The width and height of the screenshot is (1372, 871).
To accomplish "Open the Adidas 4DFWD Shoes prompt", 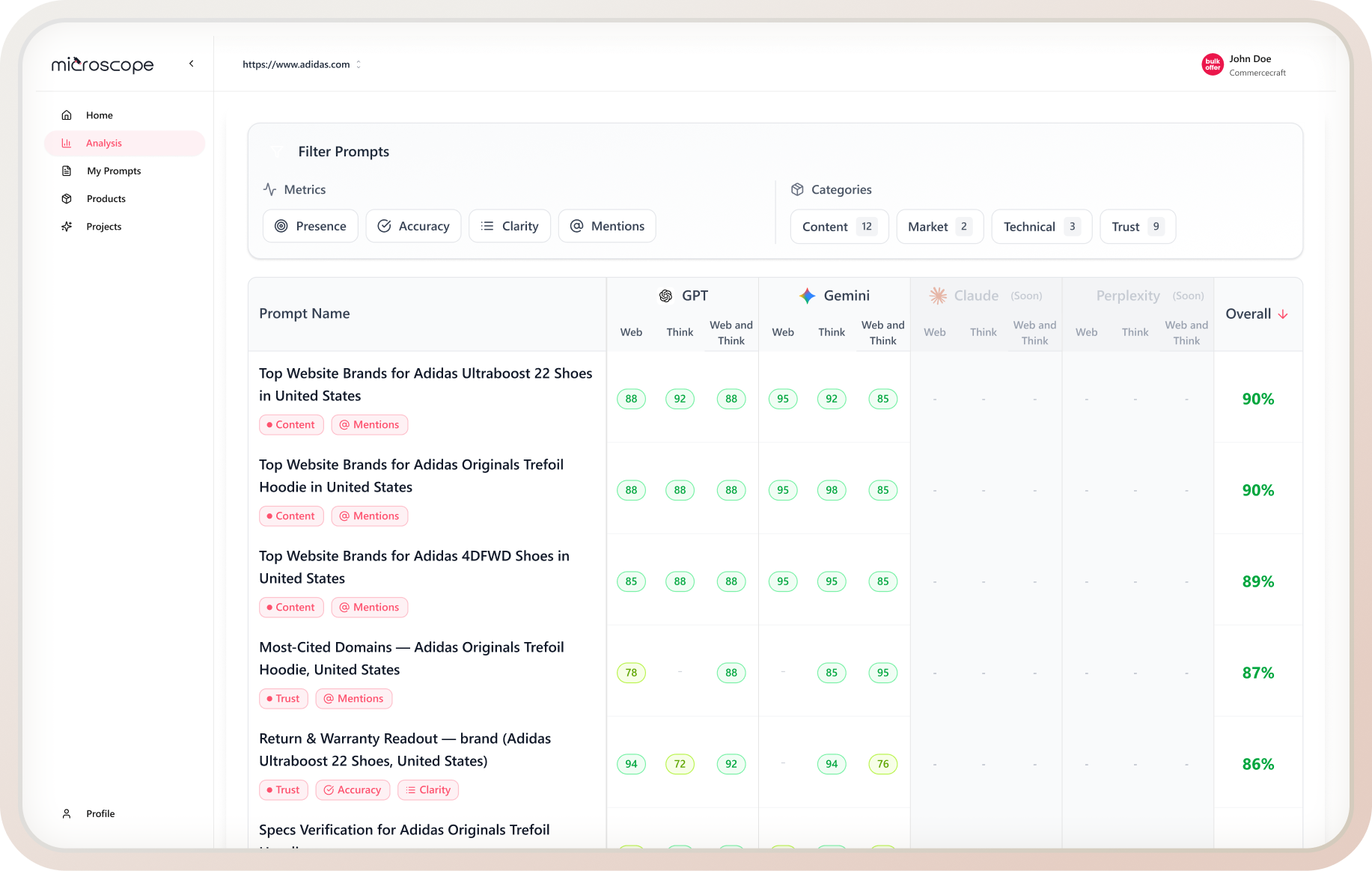I will [415, 567].
